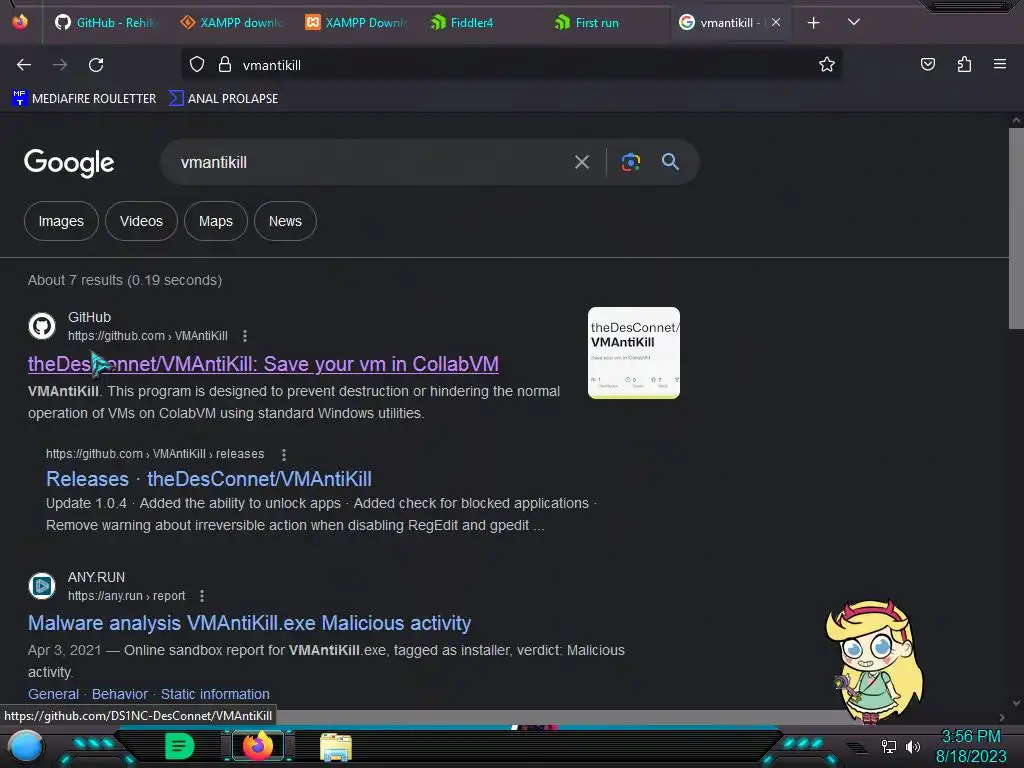Open the green notes taskbar app
Screen dimensions: 1024x768
click(x=179, y=746)
